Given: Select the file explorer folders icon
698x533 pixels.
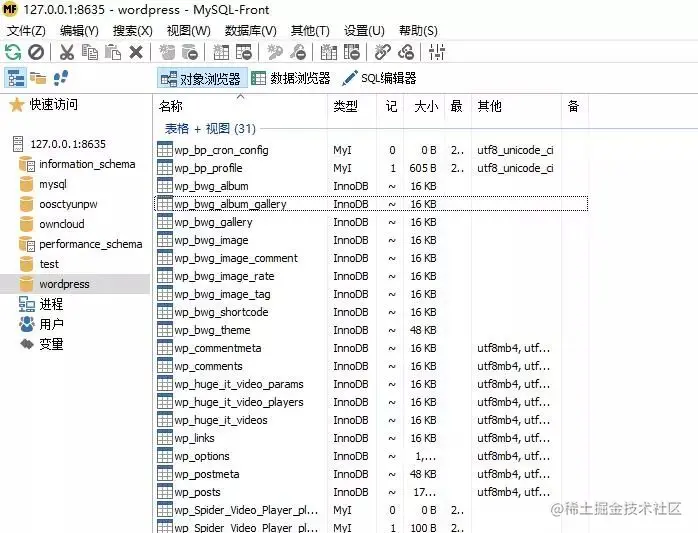Looking at the screenshot, I should click(38, 78).
